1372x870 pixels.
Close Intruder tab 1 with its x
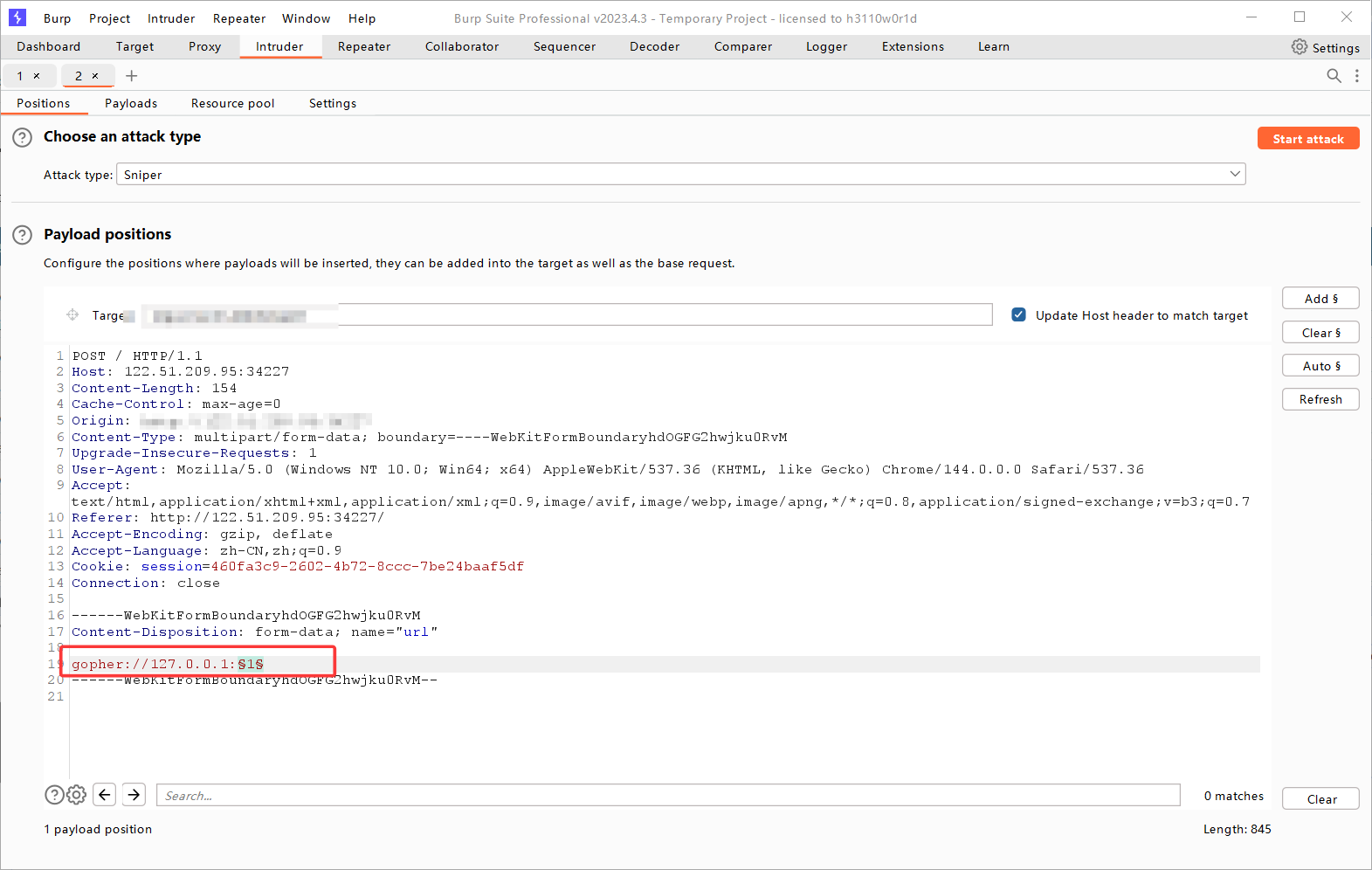(x=37, y=76)
